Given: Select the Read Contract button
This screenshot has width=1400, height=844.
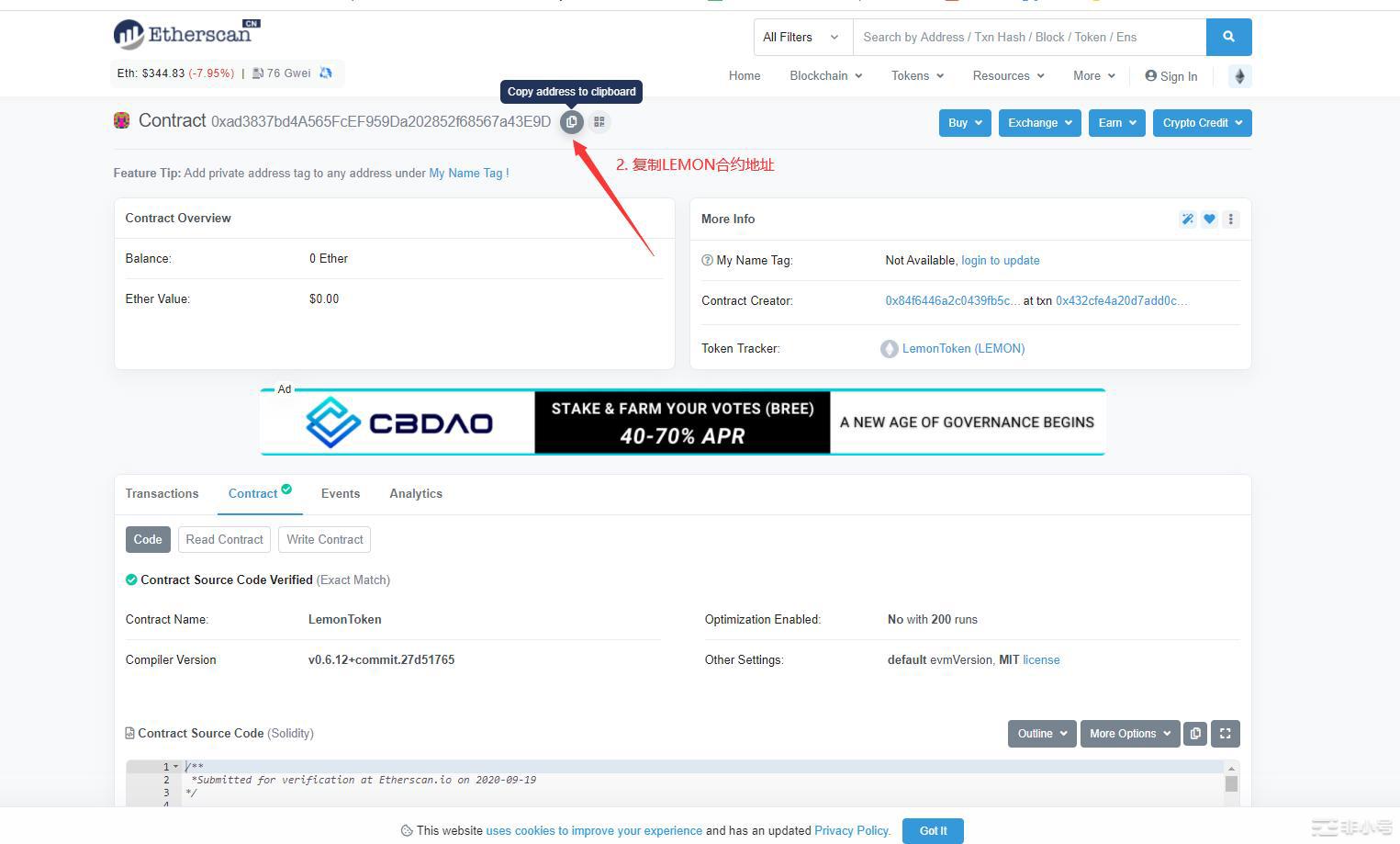Looking at the screenshot, I should coord(224,540).
